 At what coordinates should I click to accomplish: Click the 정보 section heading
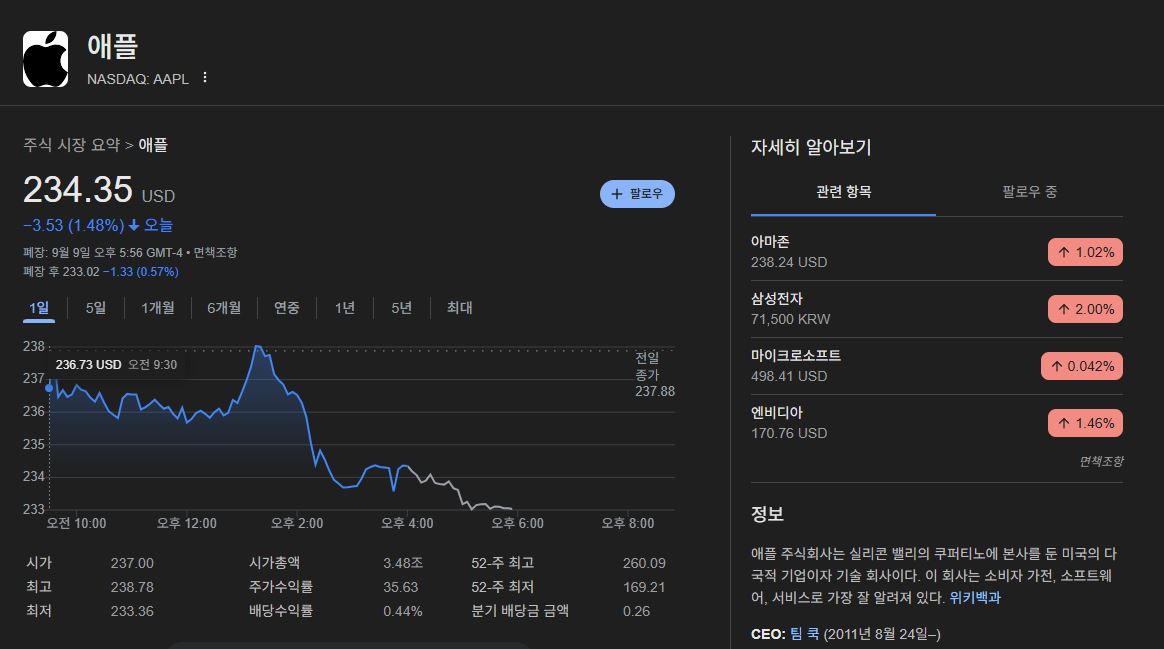pyautogui.click(x=768, y=514)
